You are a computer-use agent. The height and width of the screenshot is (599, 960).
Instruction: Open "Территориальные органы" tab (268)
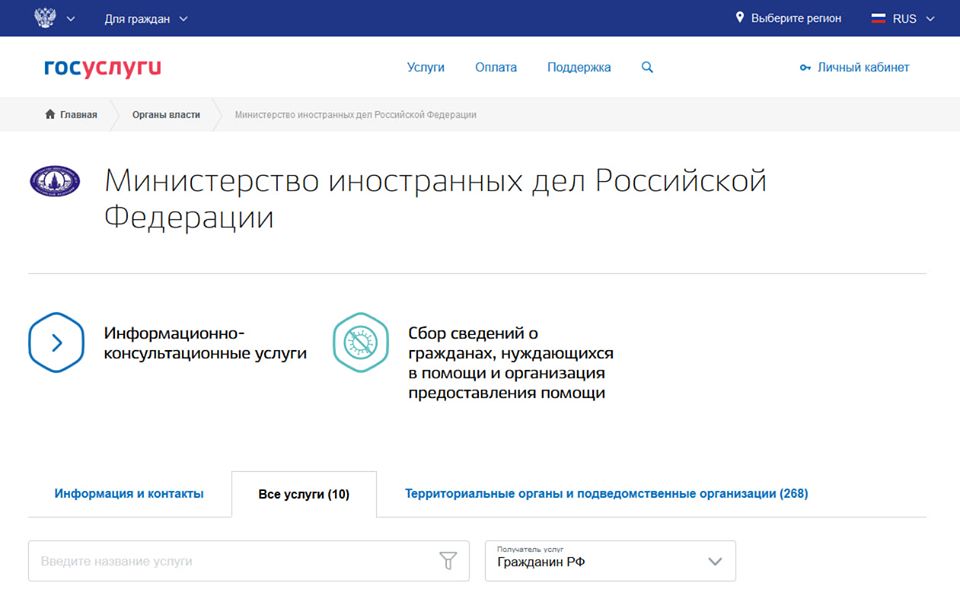point(606,494)
